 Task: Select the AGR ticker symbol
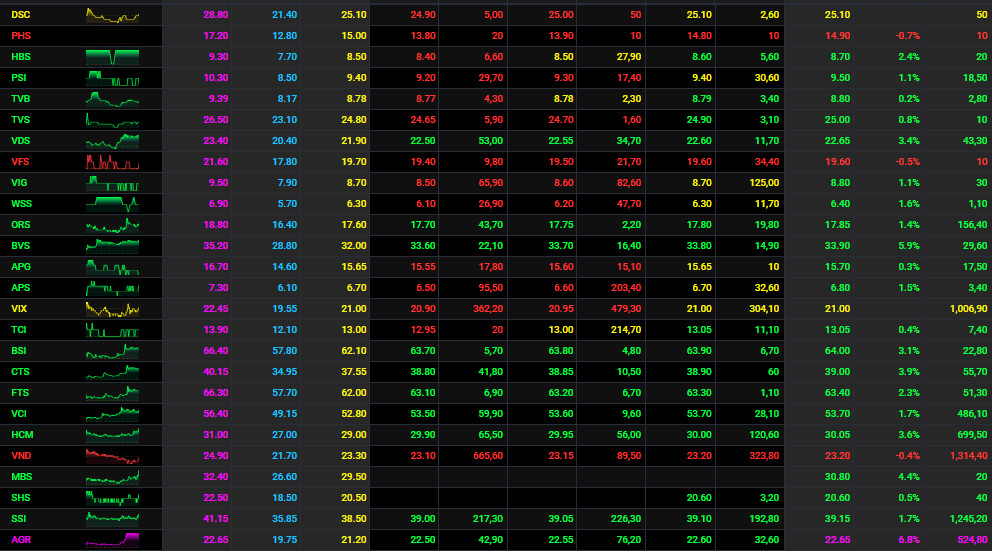tap(21, 540)
